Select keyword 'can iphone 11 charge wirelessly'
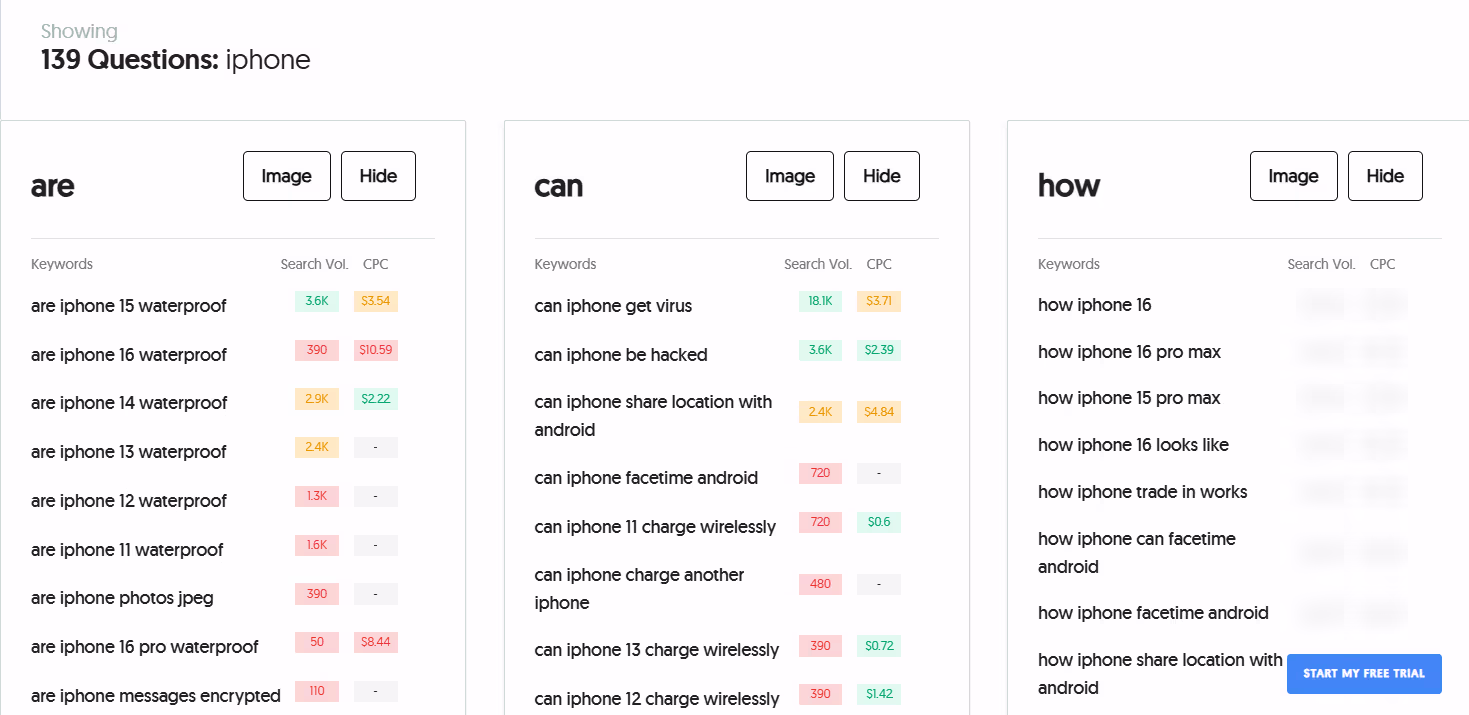The width and height of the screenshot is (1469, 715). point(655,527)
